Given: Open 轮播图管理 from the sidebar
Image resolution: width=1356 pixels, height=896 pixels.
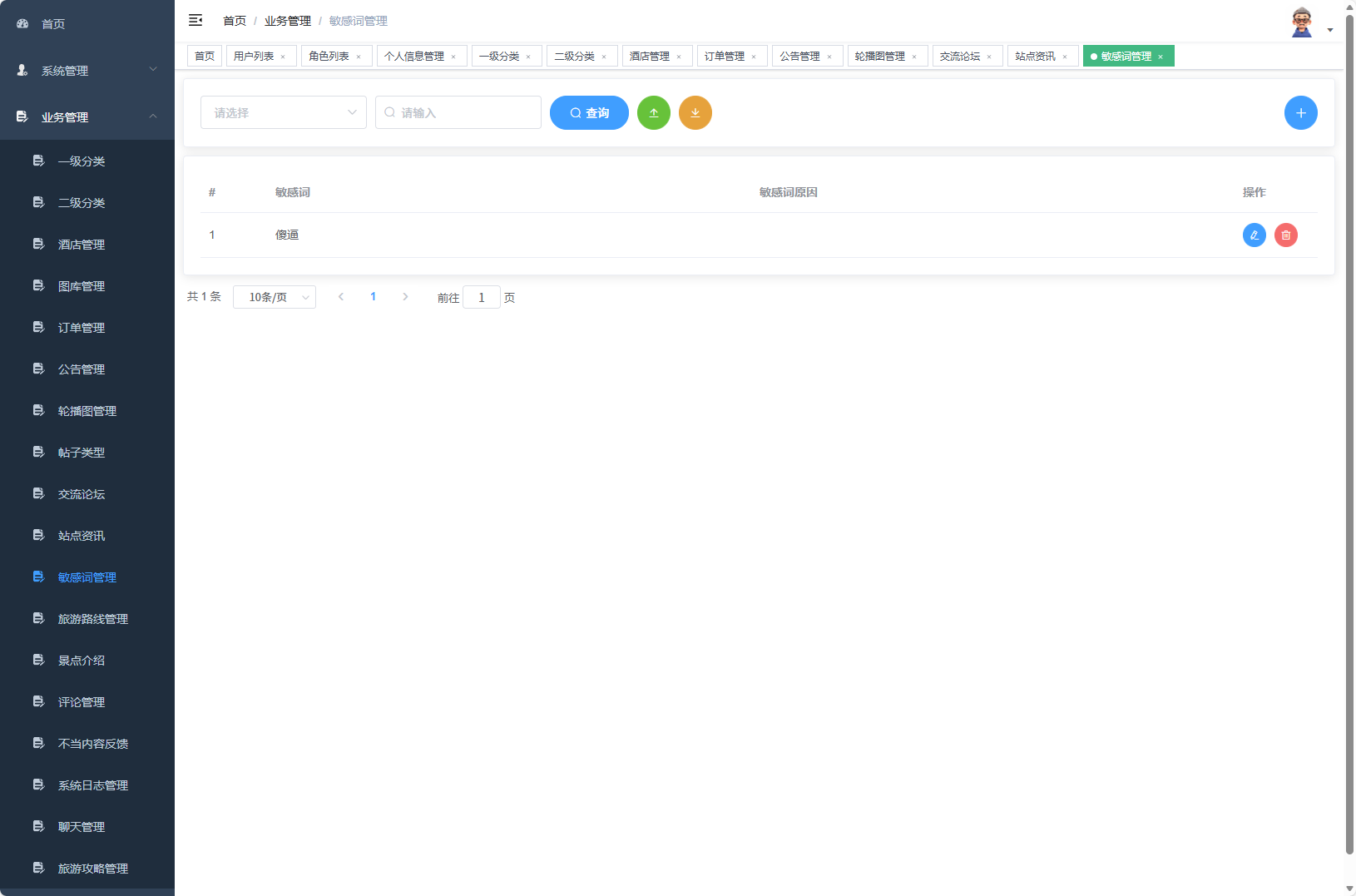Looking at the screenshot, I should pyautogui.click(x=87, y=410).
